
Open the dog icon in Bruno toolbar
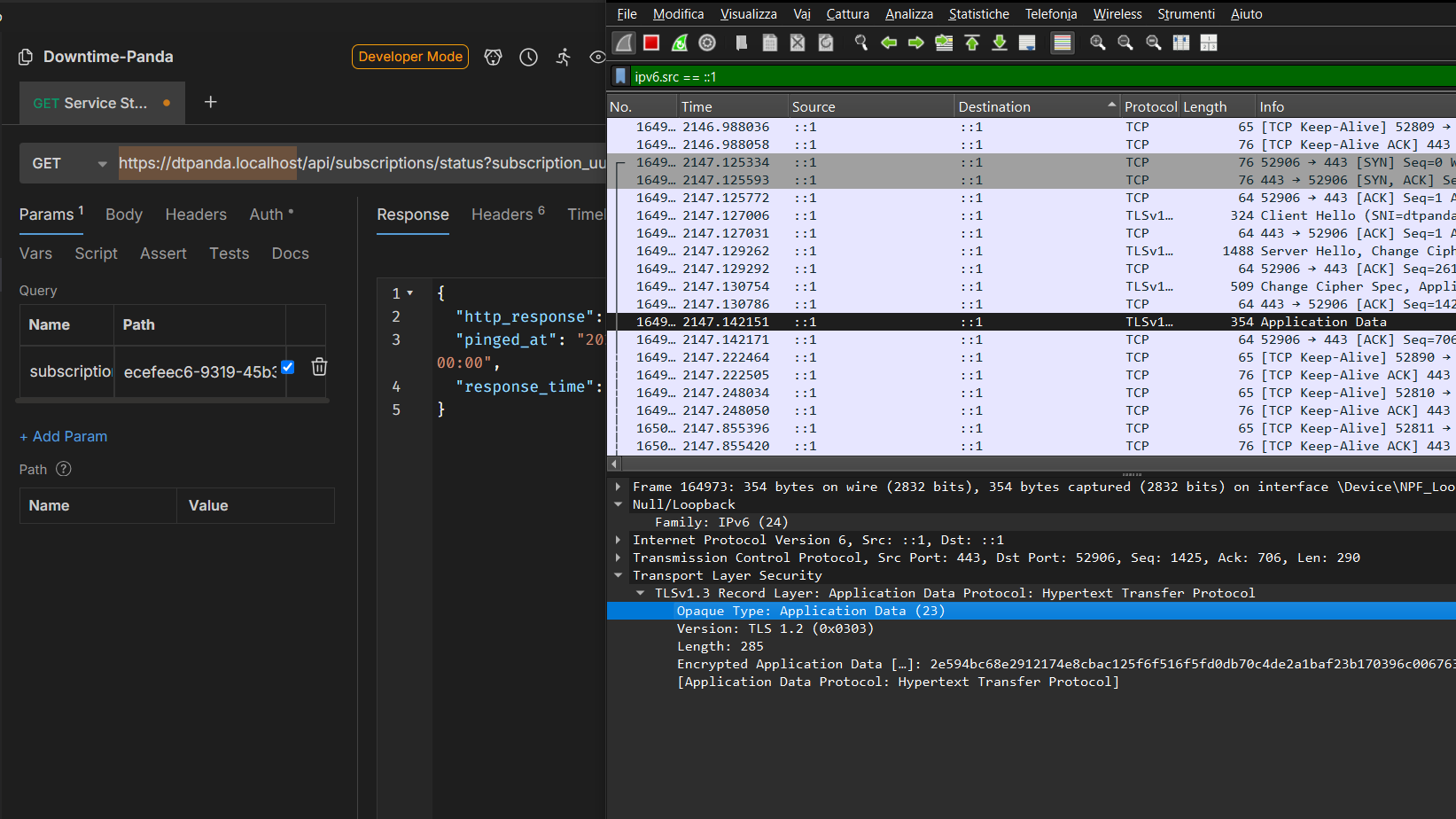pyautogui.click(x=494, y=57)
